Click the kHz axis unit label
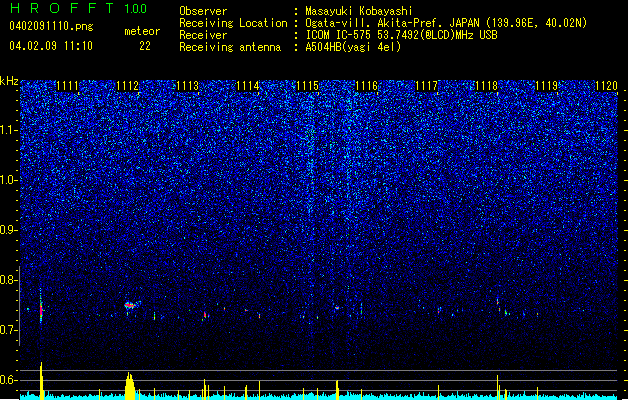629x400 pixels. (x=9, y=81)
